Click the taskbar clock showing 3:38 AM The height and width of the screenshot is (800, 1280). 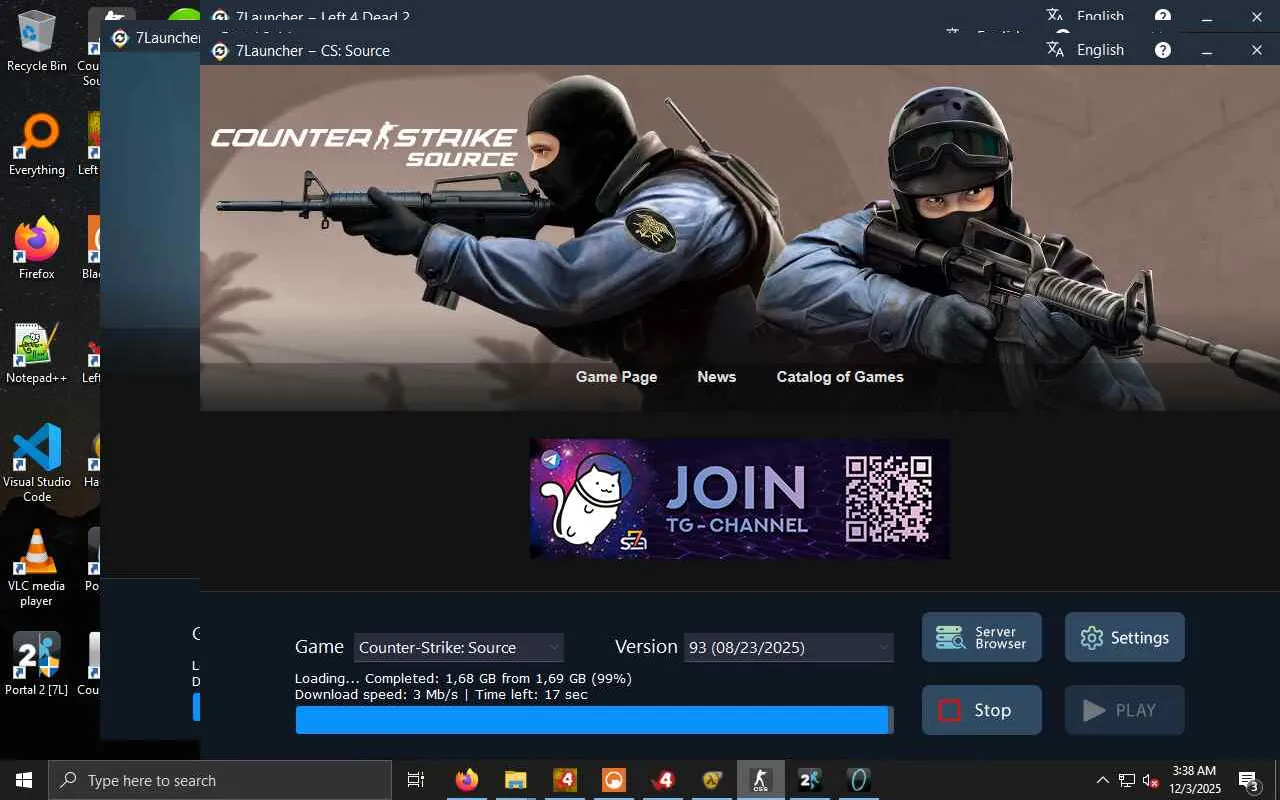[x=1195, y=780]
